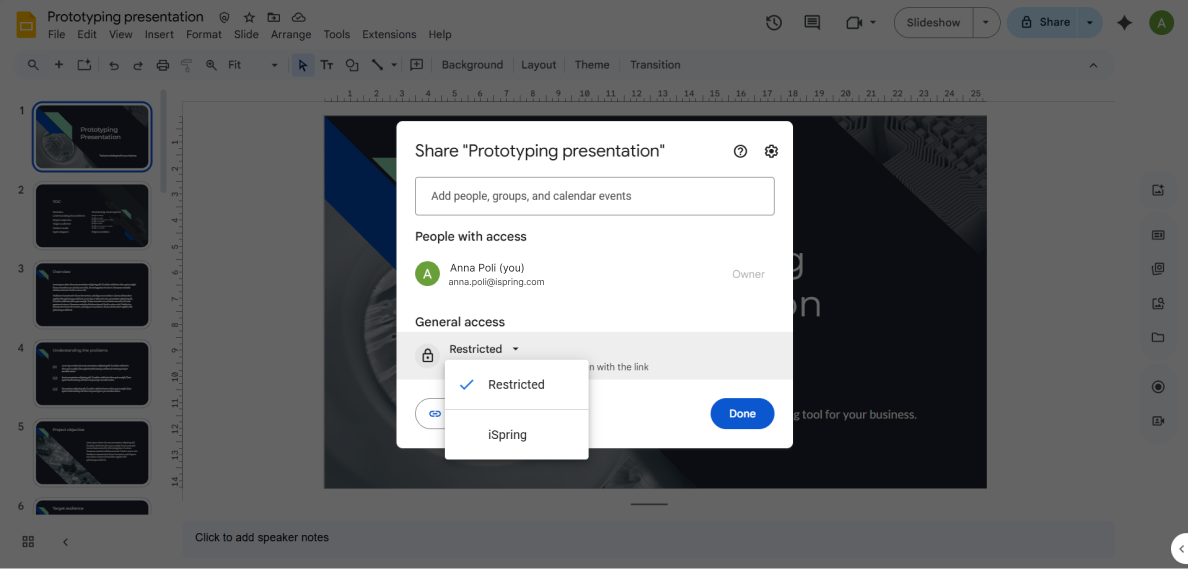Image resolution: width=1188 pixels, height=569 pixels.
Task: Click the Layout button
Action: pos(539,65)
